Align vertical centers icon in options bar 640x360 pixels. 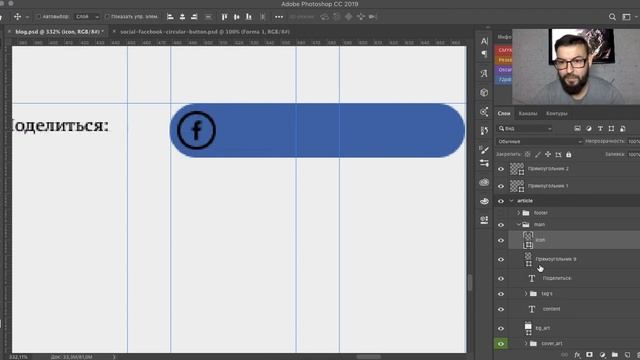236,17
